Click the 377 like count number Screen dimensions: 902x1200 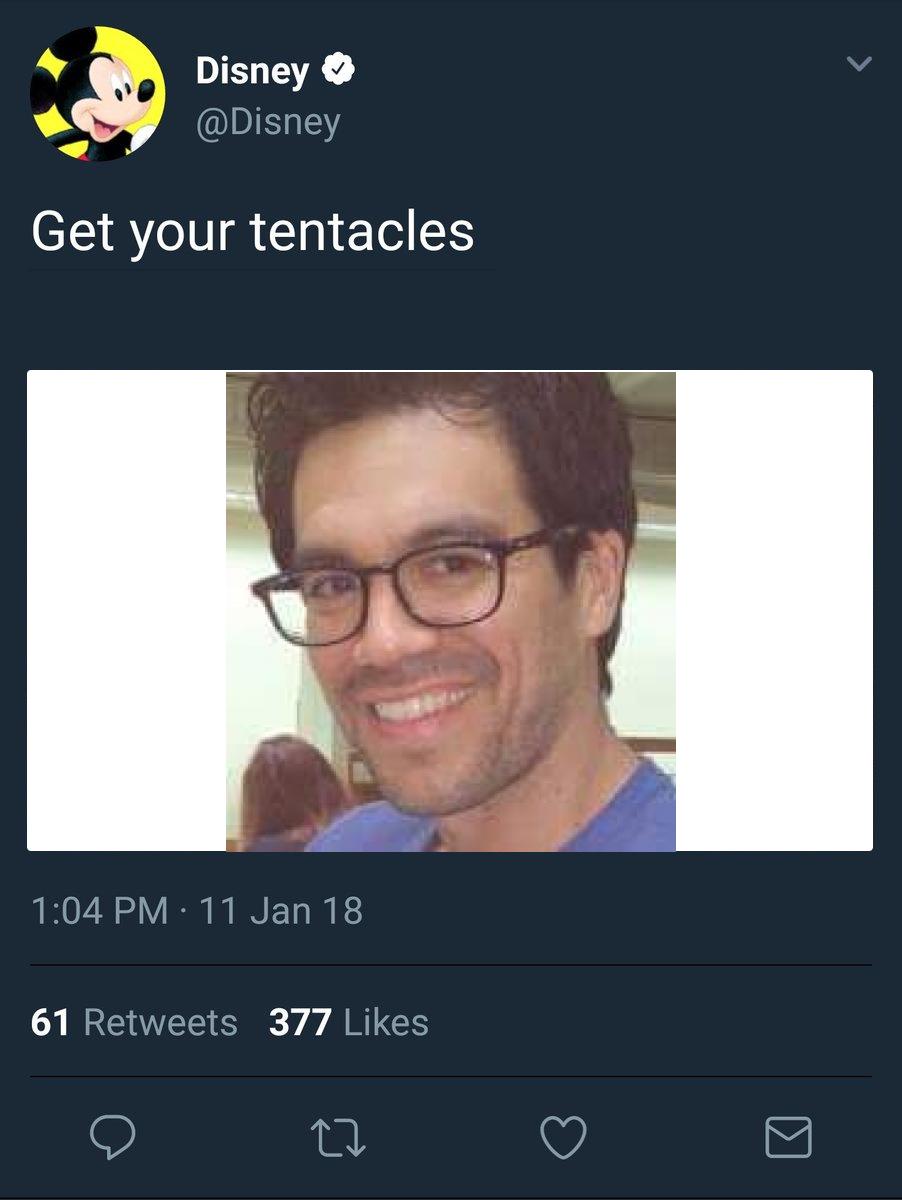(x=299, y=1022)
